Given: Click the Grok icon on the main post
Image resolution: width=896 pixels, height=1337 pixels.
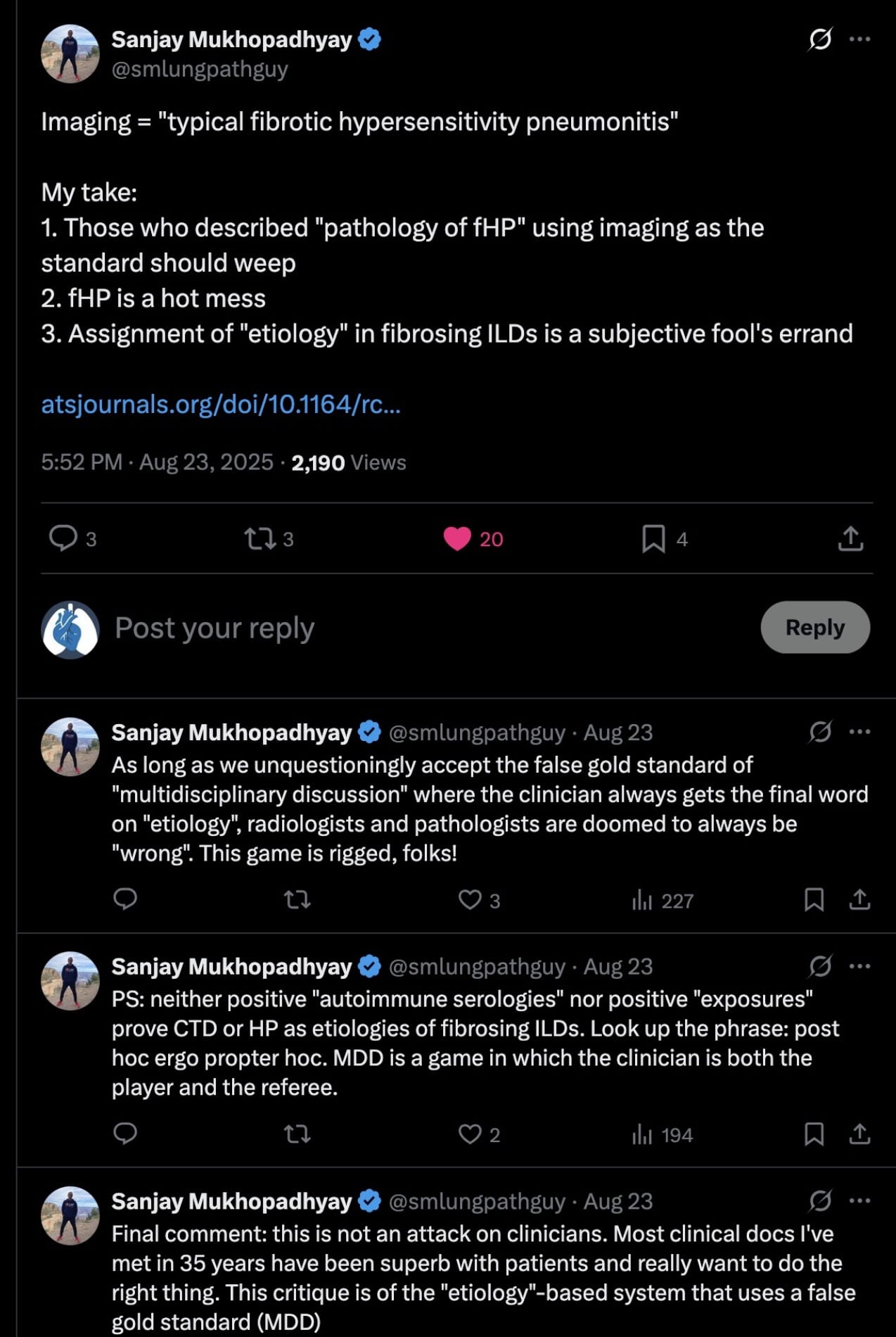Looking at the screenshot, I should [820, 39].
